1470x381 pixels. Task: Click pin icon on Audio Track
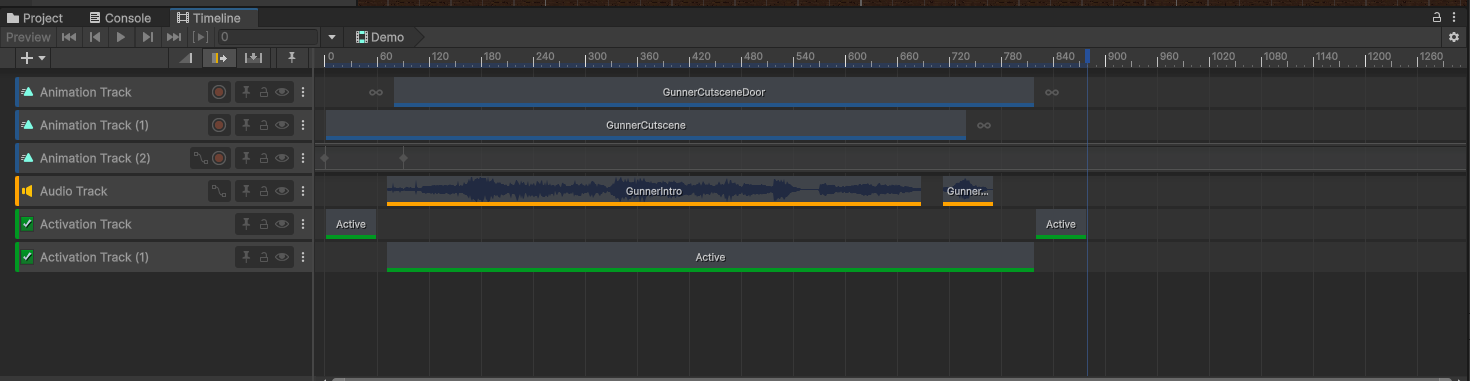pos(246,191)
